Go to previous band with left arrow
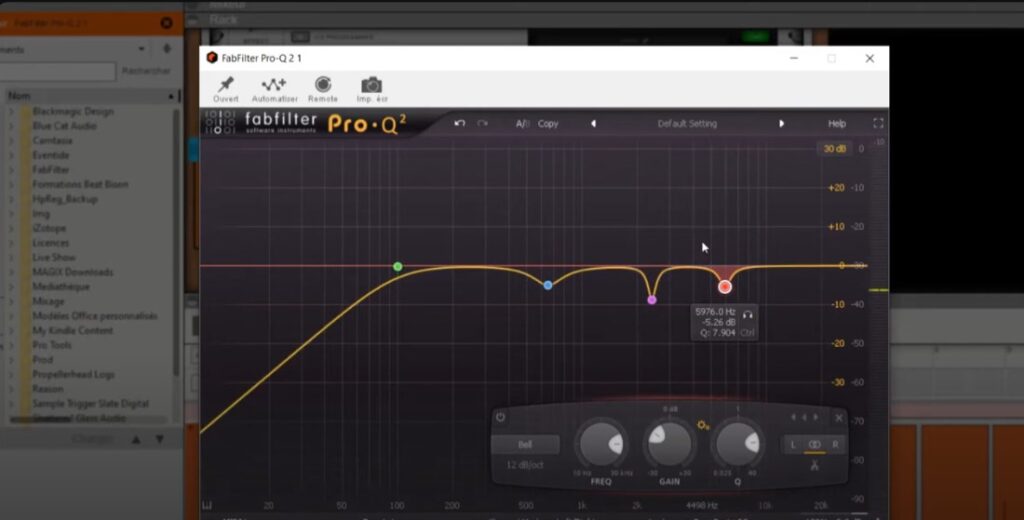Image resolution: width=1024 pixels, height=520 pixels. 794,417
